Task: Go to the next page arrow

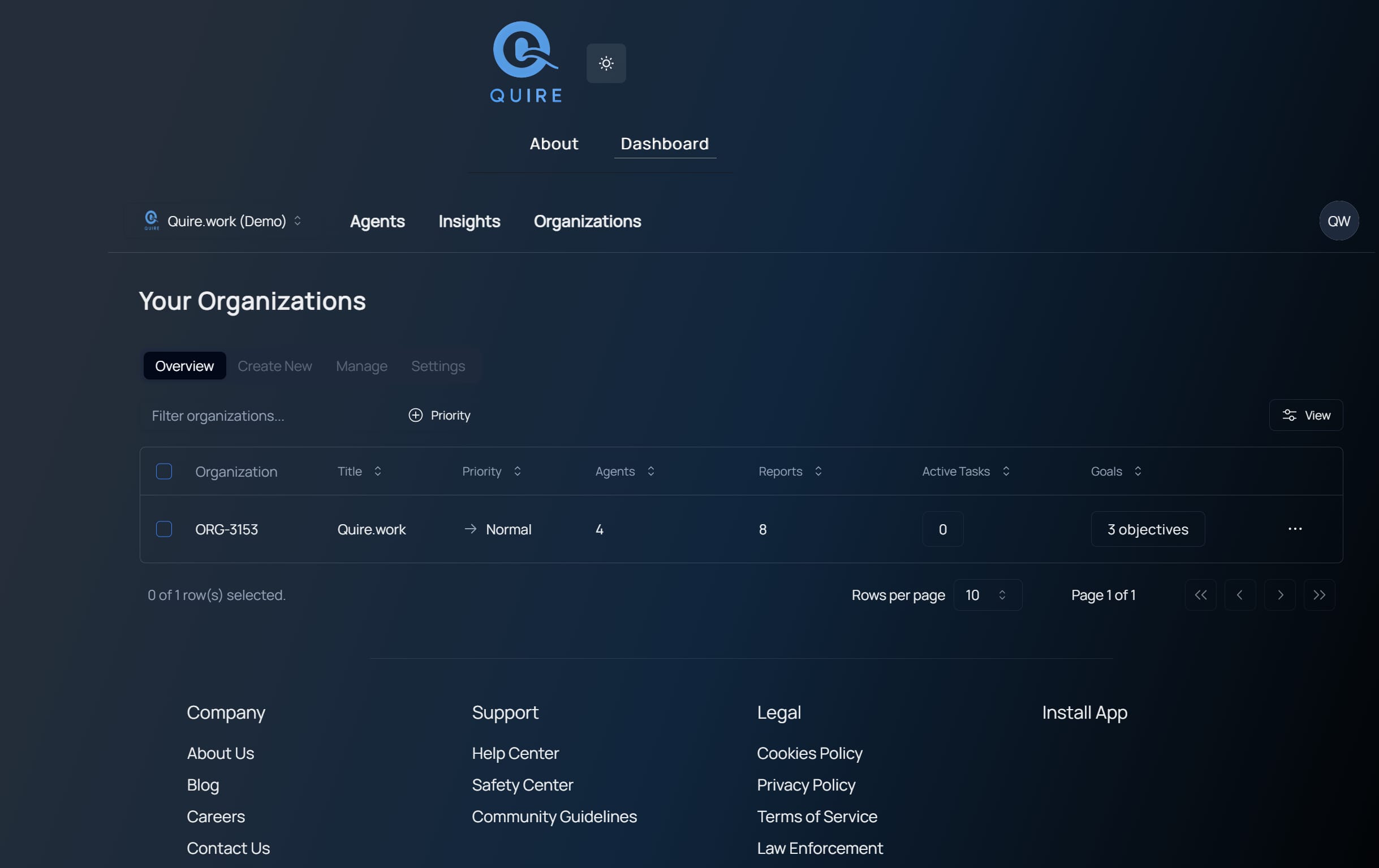Action: click(1279, 595)
